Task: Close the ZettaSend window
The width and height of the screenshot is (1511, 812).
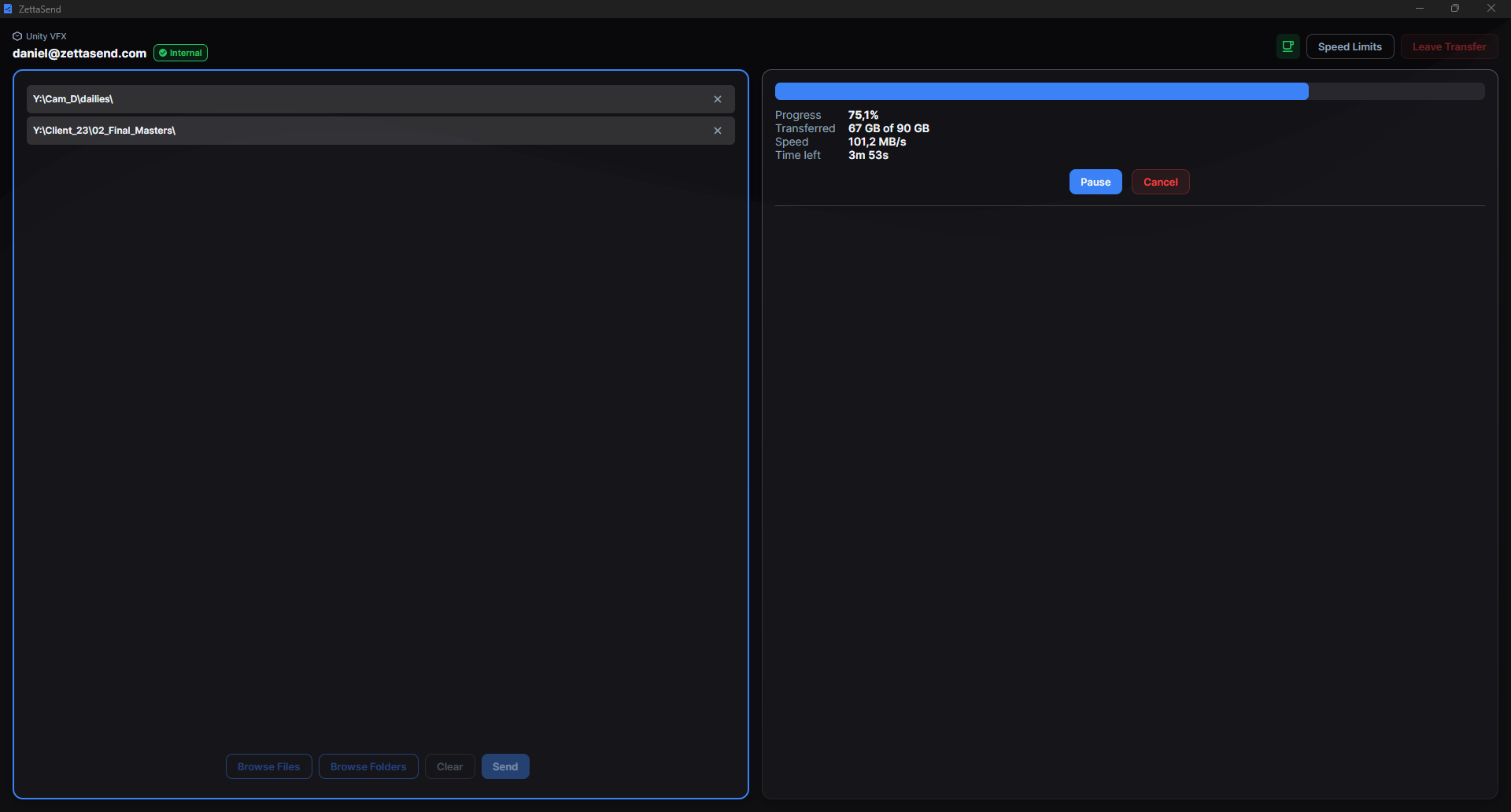Action: (1491, 9)
